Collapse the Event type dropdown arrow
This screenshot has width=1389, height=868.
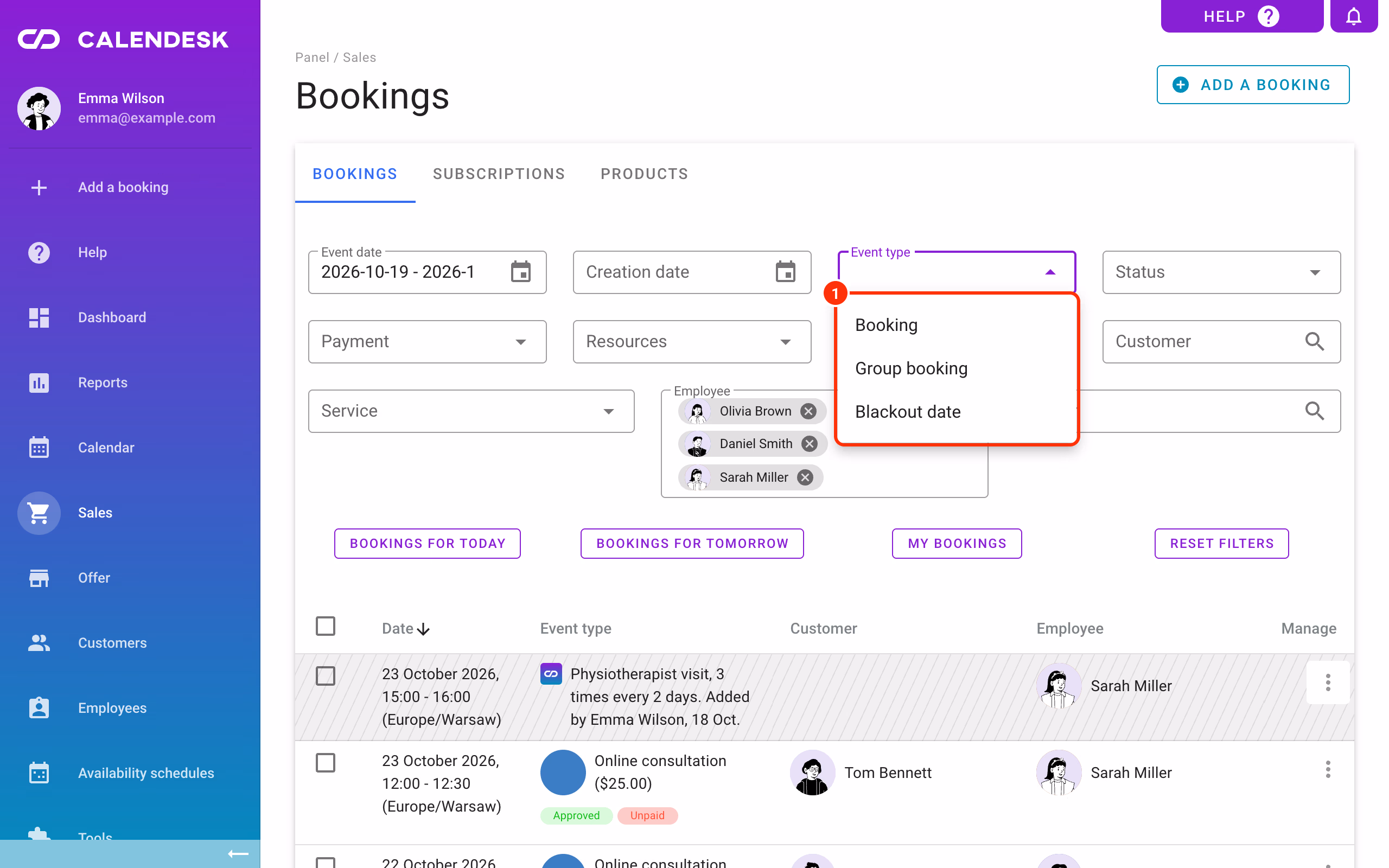(1050, 272)
